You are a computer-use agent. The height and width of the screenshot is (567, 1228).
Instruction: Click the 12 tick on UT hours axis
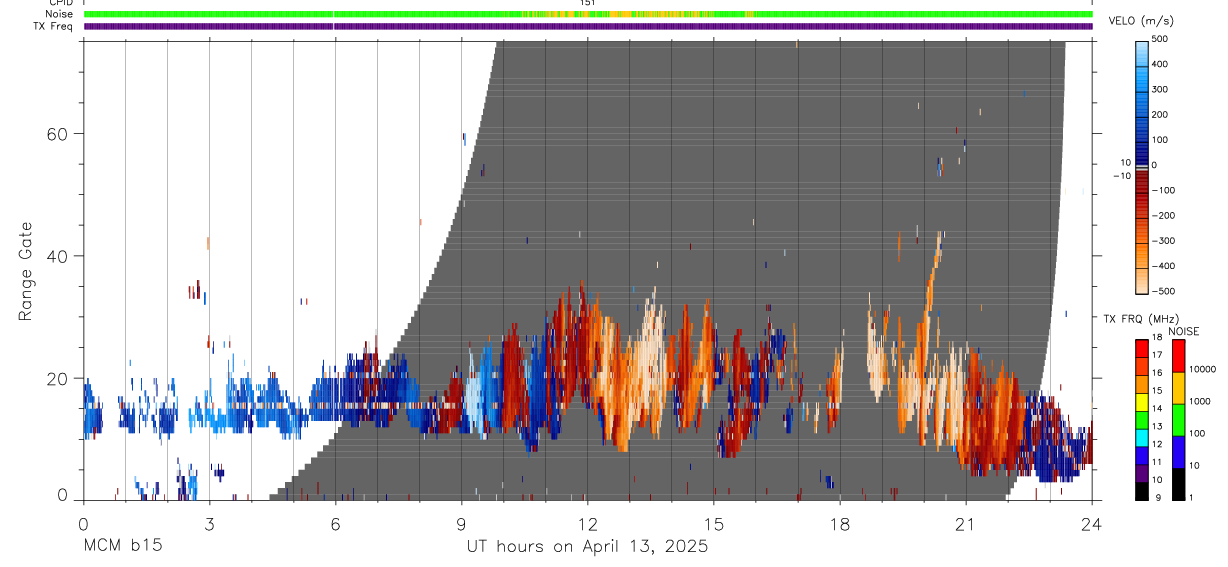click(588, 523)
